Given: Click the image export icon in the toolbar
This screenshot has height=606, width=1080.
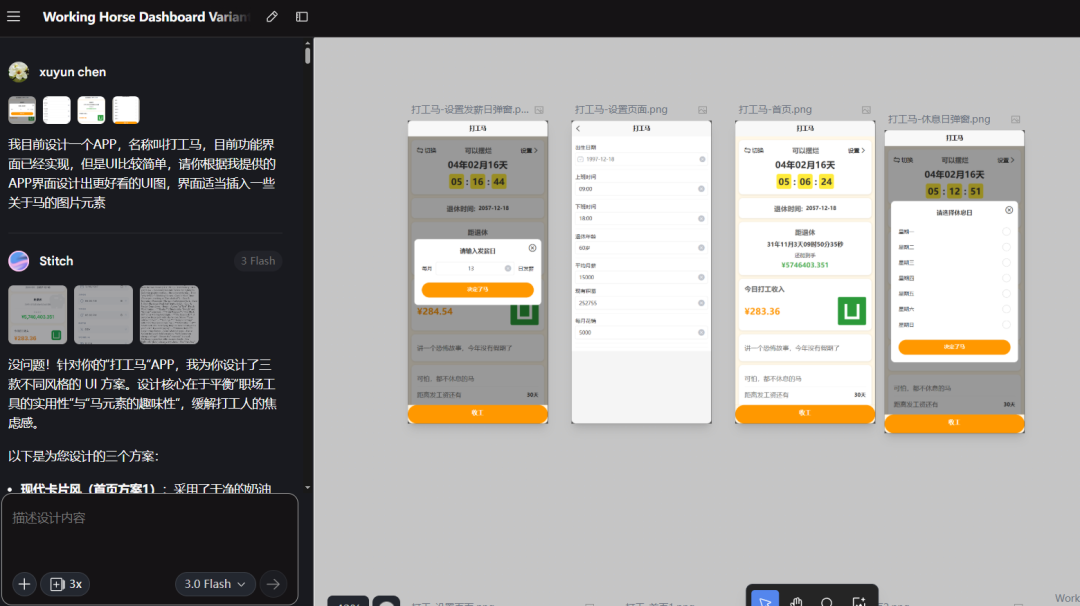Looking at the screenshot, I should click(858, 600).
